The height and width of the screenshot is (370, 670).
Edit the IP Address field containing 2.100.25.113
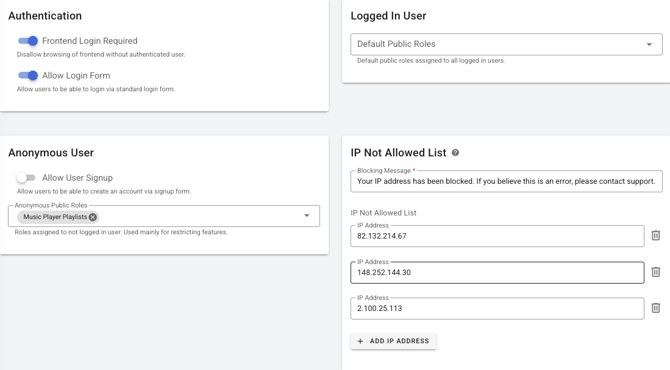pyautogui.click(x=497, y=308)
